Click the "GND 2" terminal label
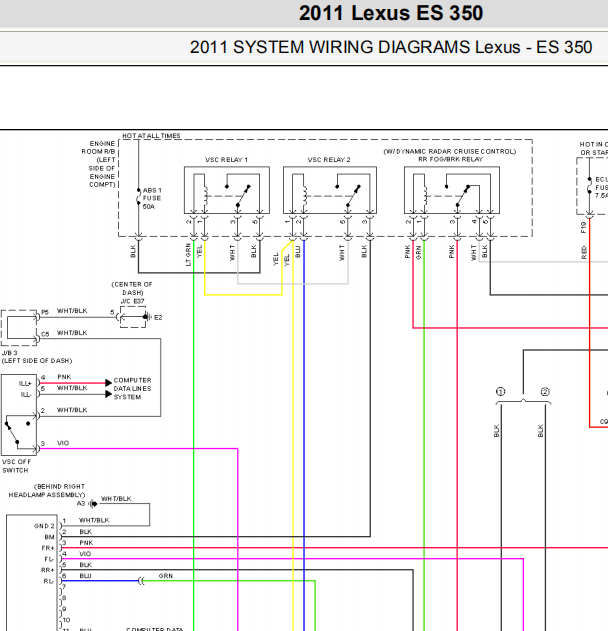This screenshot has width=608, height=631. click(x=44, y=526)
